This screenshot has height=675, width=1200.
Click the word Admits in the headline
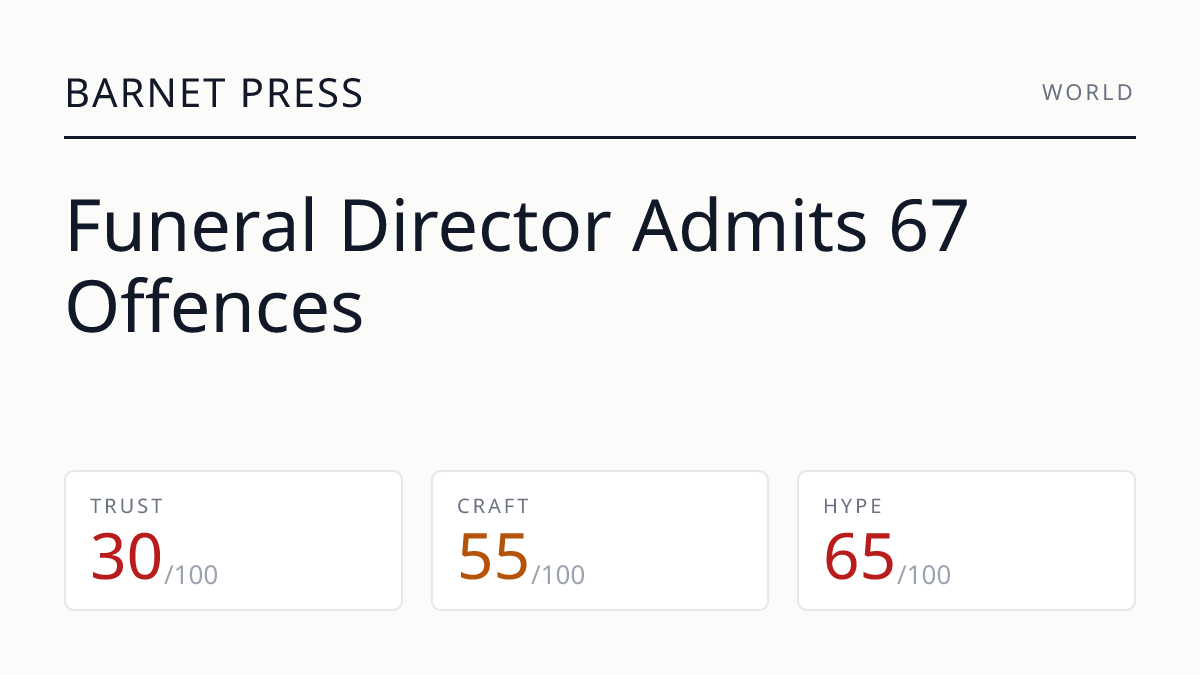(750, 226)
